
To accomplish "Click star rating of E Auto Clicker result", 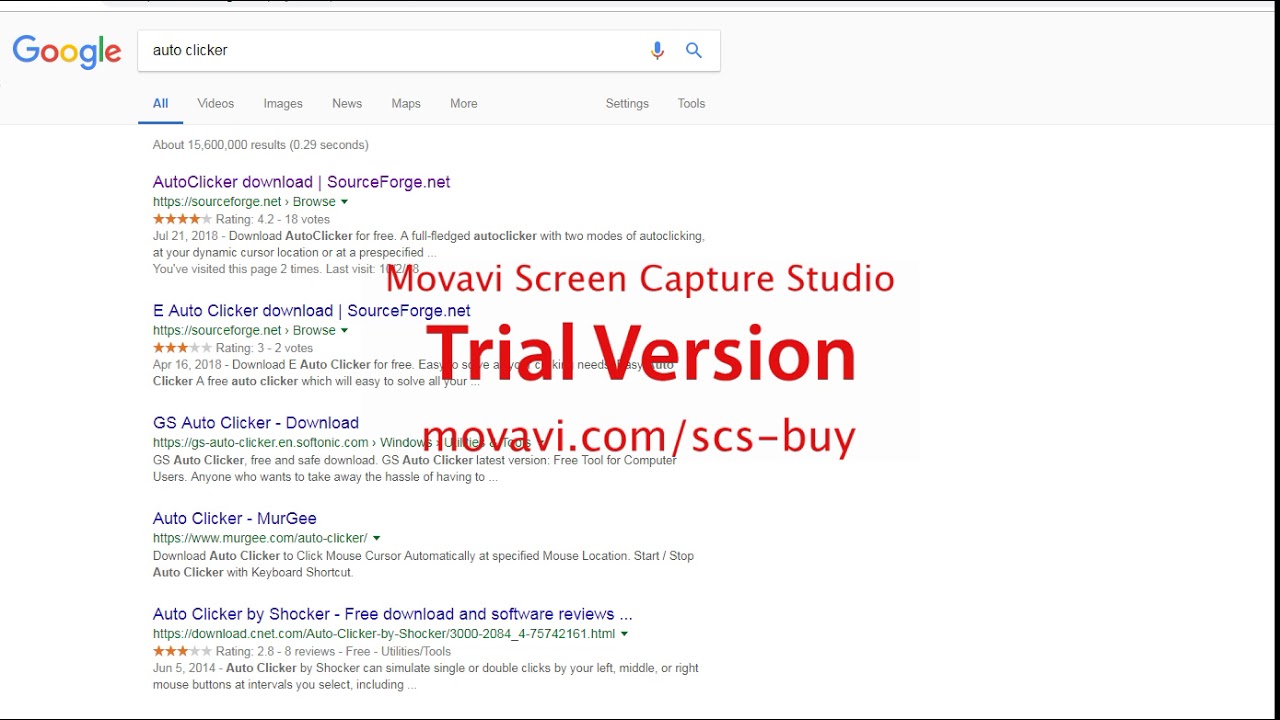I will [x=182, y=347].
